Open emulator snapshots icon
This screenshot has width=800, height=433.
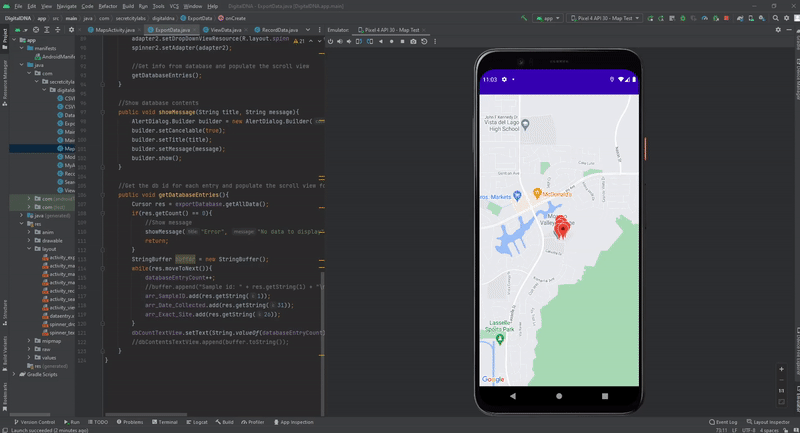coord(424,41)
